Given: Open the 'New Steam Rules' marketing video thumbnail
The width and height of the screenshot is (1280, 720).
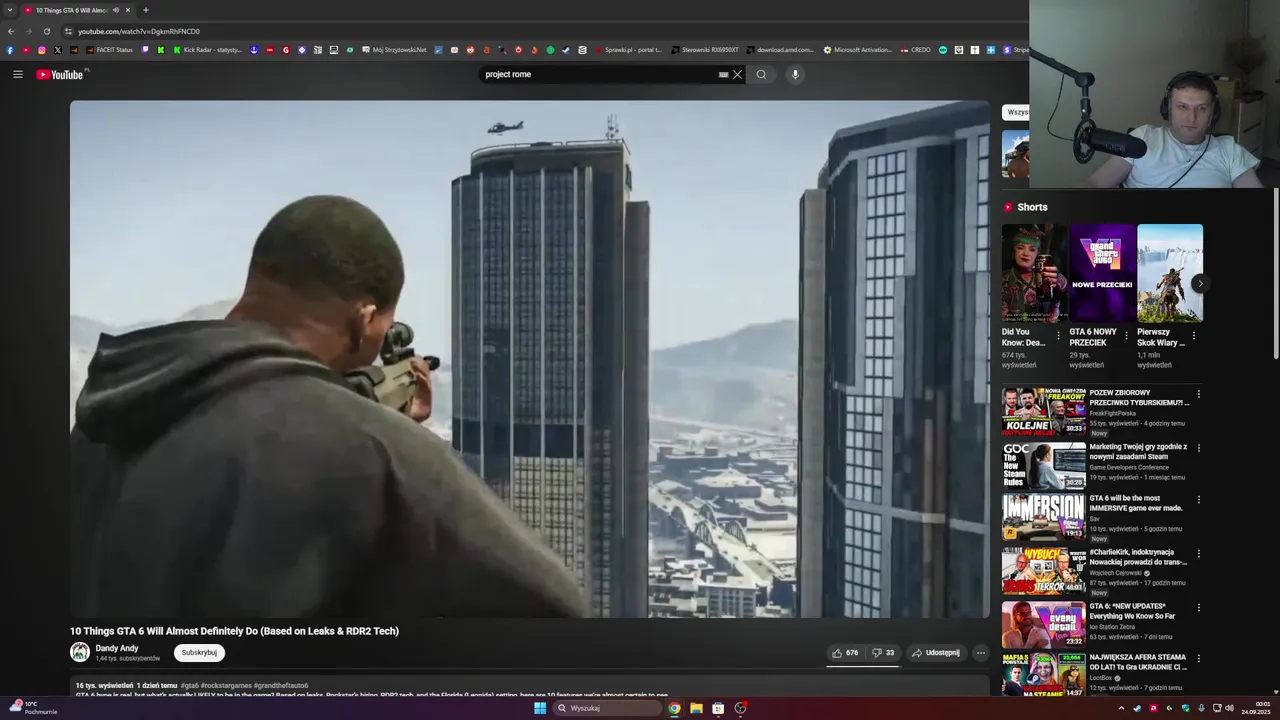Looking at the screenshot, I should [1044, 465].
